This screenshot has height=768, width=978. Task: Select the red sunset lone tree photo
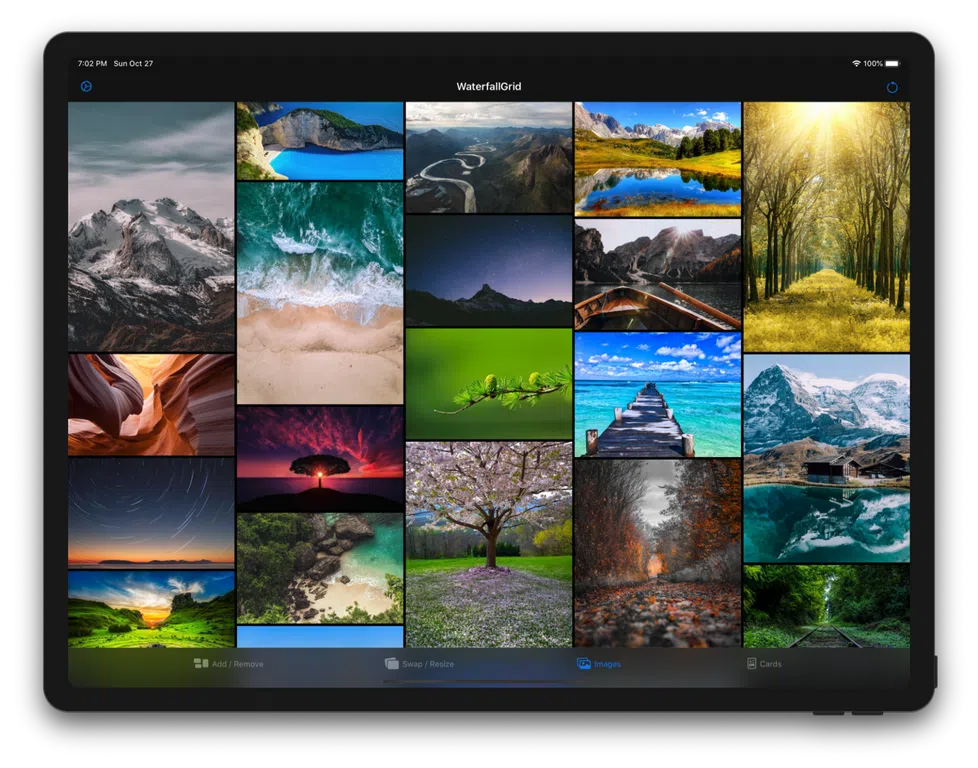click(320, 458)
